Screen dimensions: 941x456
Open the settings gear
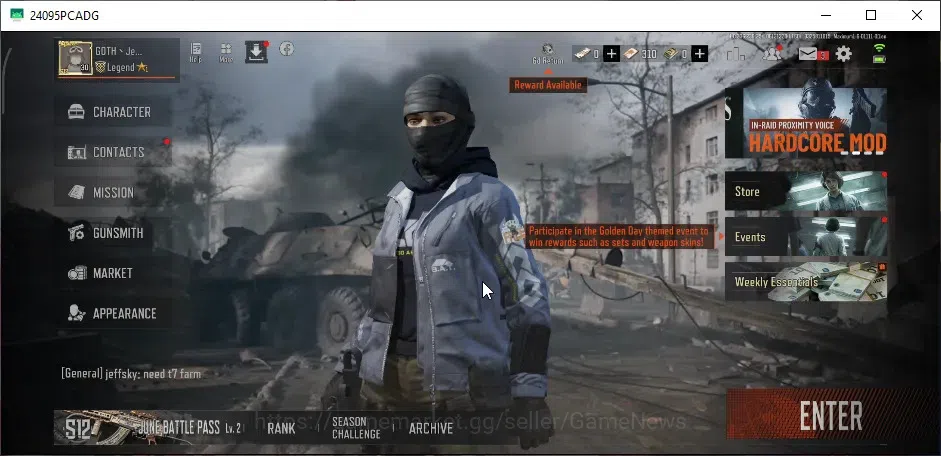pyautogui.click(x=844, y=54)
